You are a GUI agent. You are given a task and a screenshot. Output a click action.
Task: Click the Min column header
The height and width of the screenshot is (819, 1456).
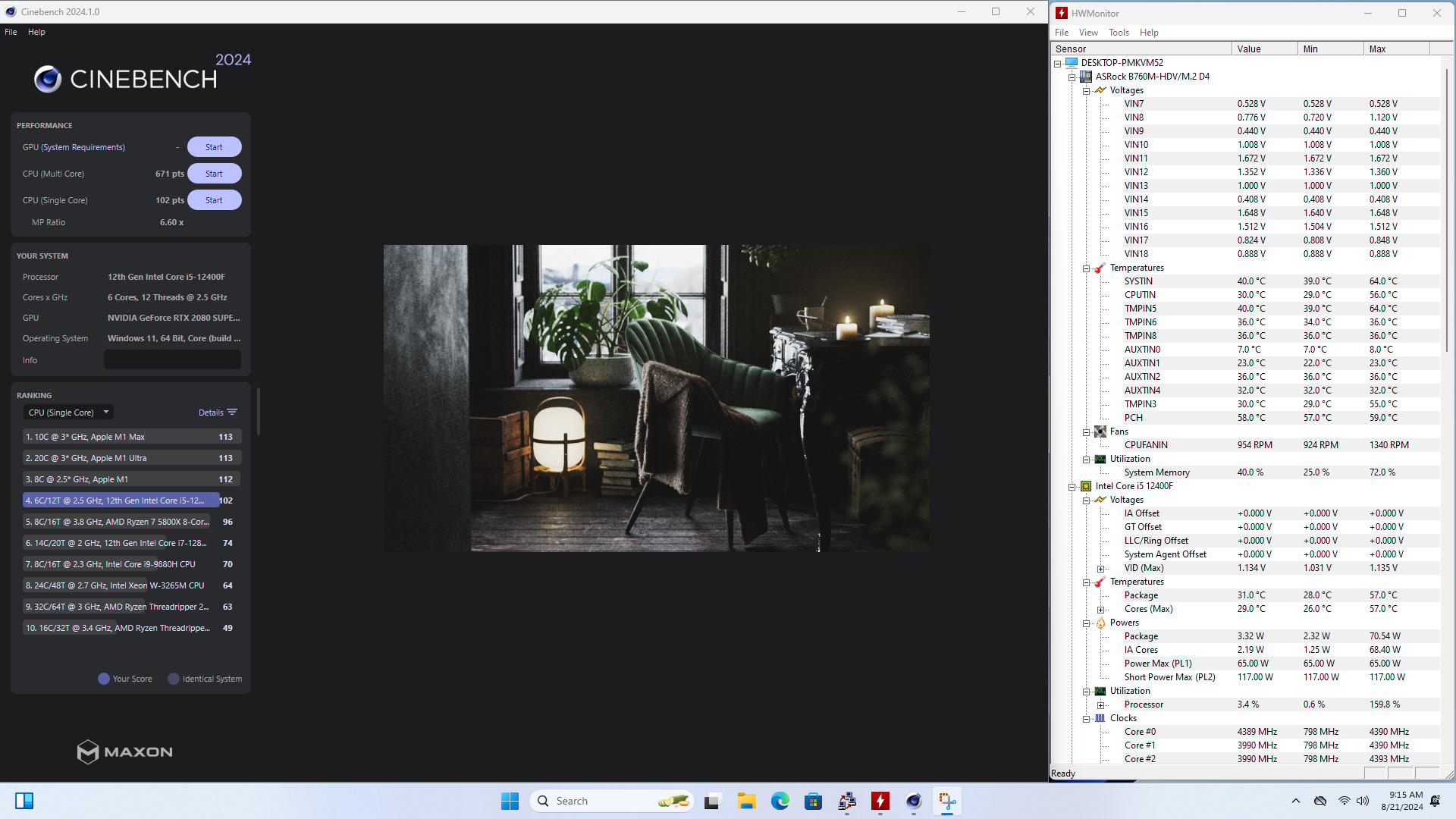[x=1331, y=49]
